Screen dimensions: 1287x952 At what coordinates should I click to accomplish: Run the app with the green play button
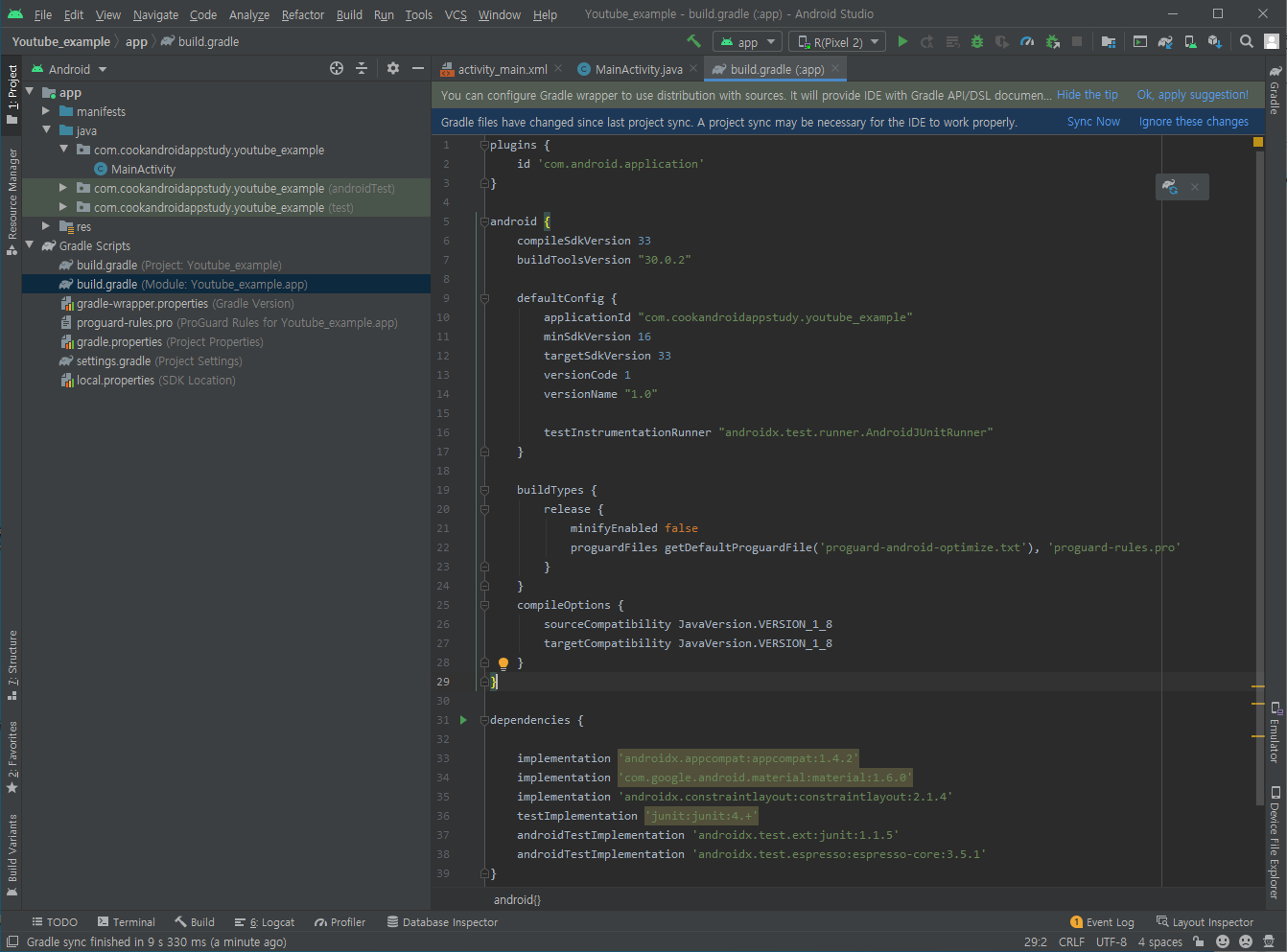pyautogui.click(x=902, y=41)
